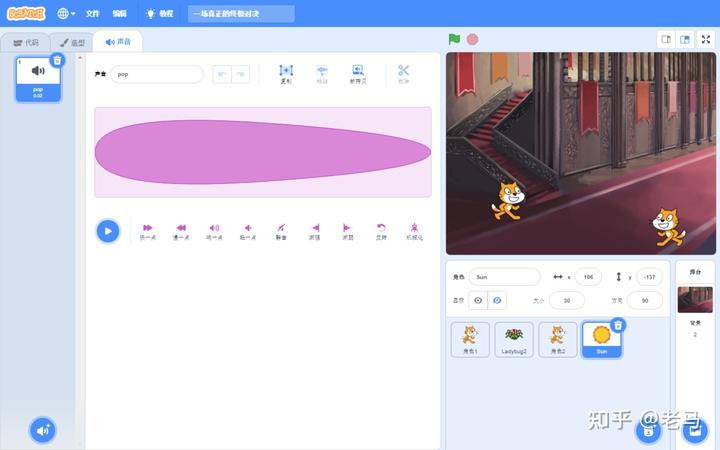Image resolution: width=720 pixels, height=450 pixels.
Task: Undo the last sound edit
Action: pyautogui.click(x=222, y=74)
